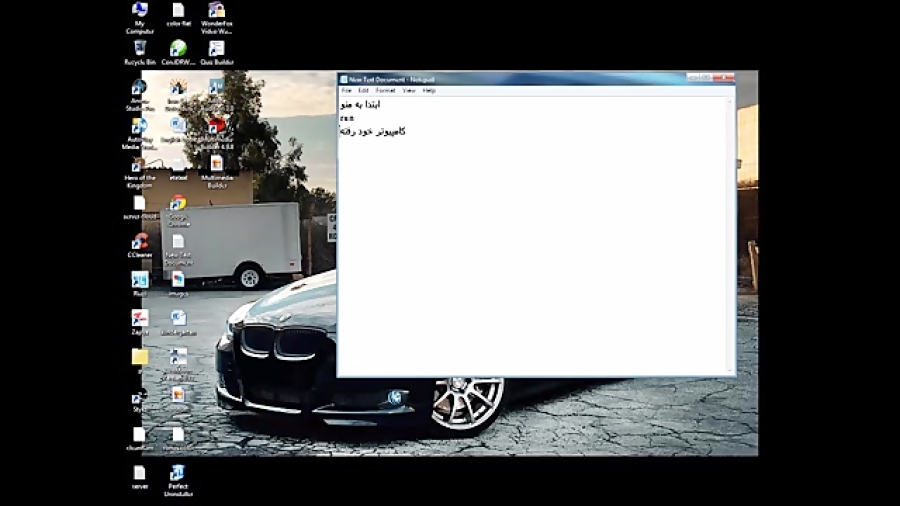Minimize the Notepad window
The width and height of the screenshot is (900, 506).
[694, 77]
